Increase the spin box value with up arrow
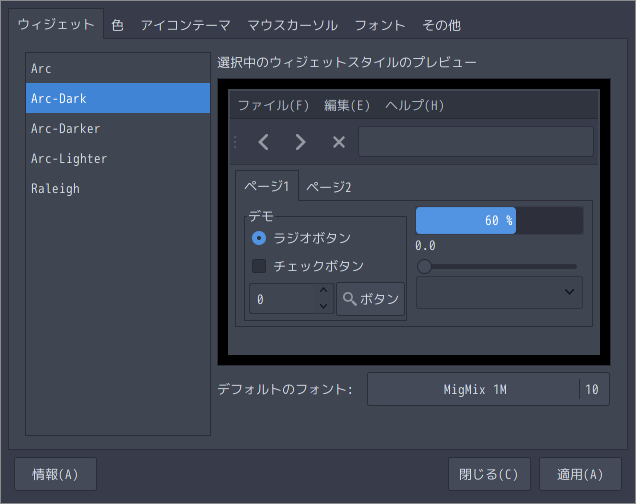 point(323,290)
